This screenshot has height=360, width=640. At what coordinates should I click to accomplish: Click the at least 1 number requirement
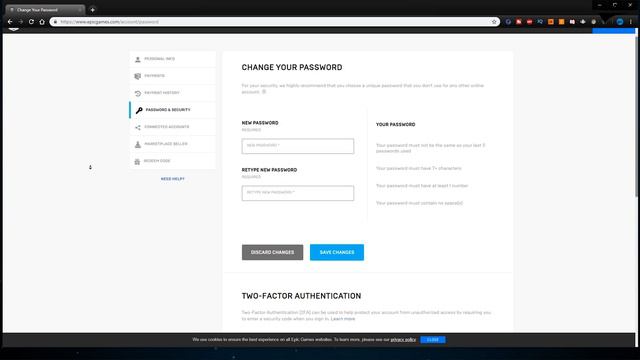pos(422,186)
